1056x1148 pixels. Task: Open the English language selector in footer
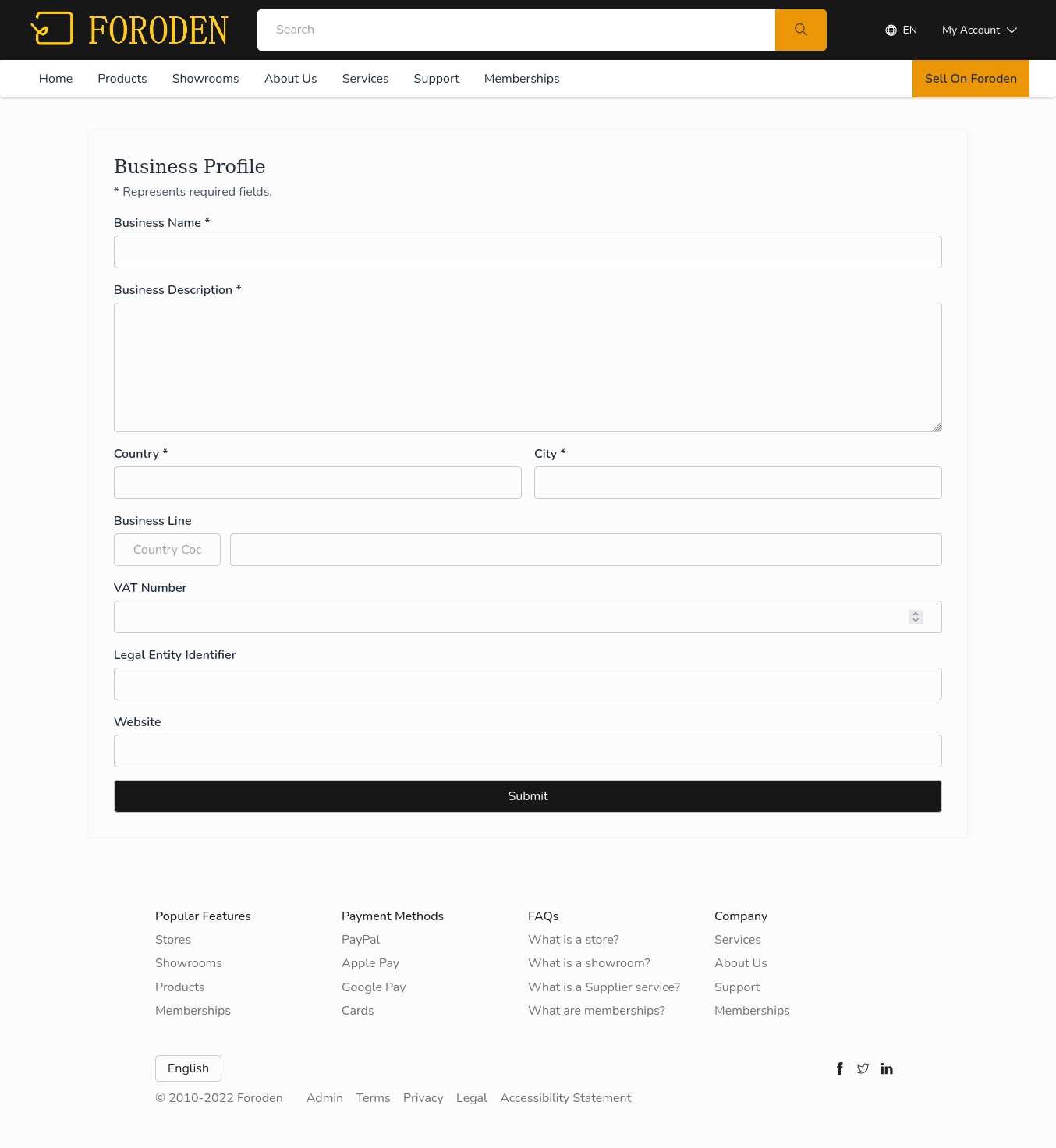pyautogui.click(x=188, y=1068)
